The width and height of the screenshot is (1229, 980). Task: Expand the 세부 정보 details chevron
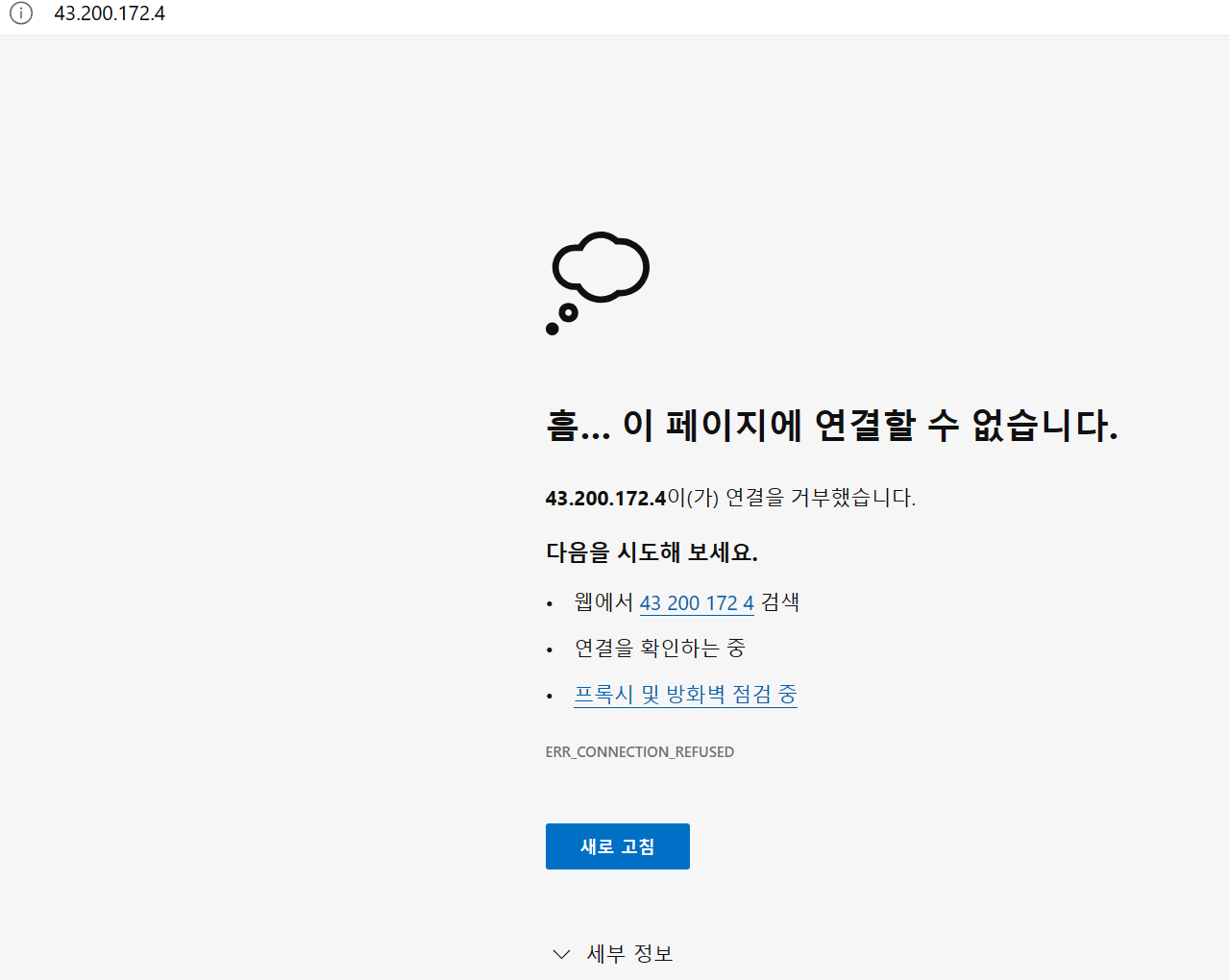562,954
